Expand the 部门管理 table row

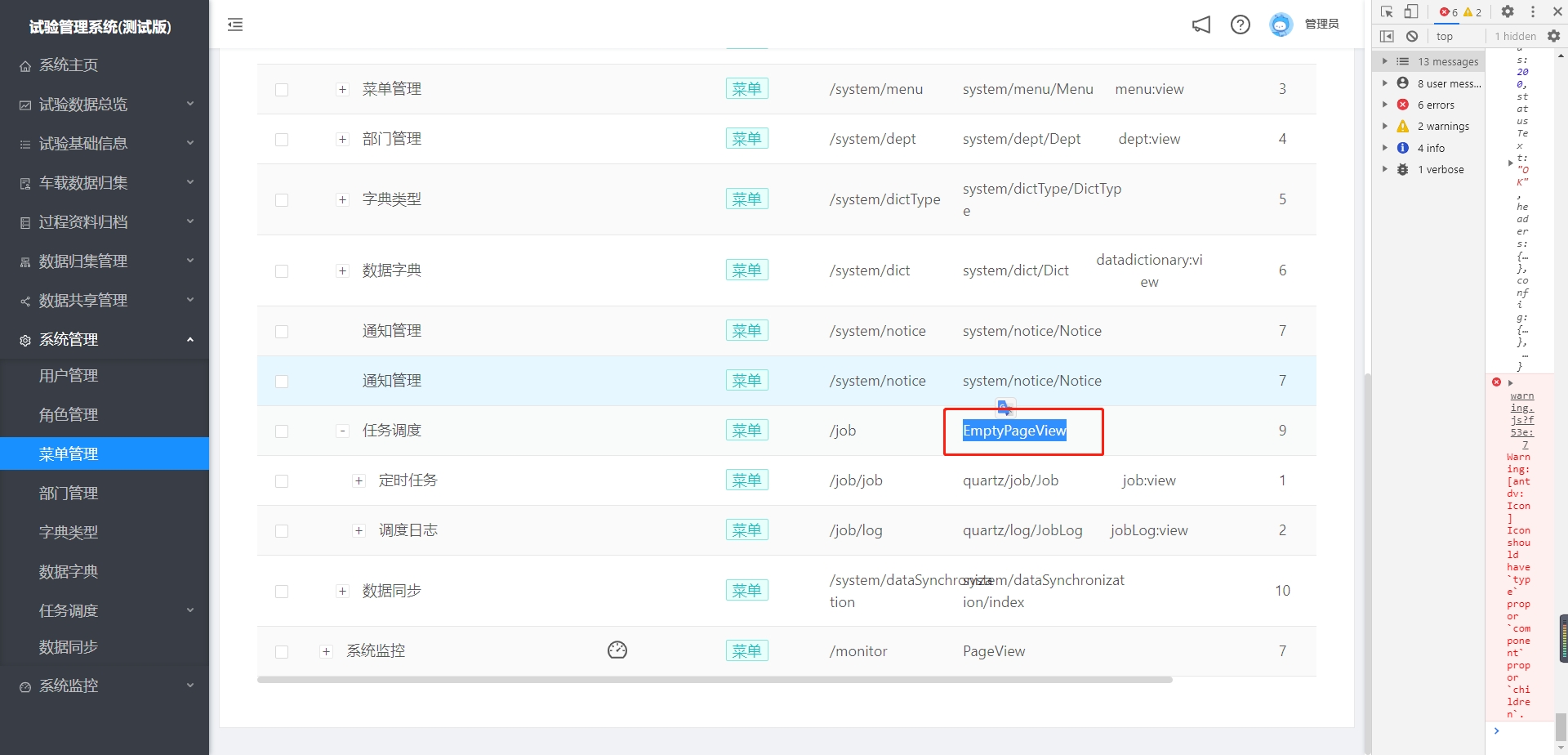(343, 140)
